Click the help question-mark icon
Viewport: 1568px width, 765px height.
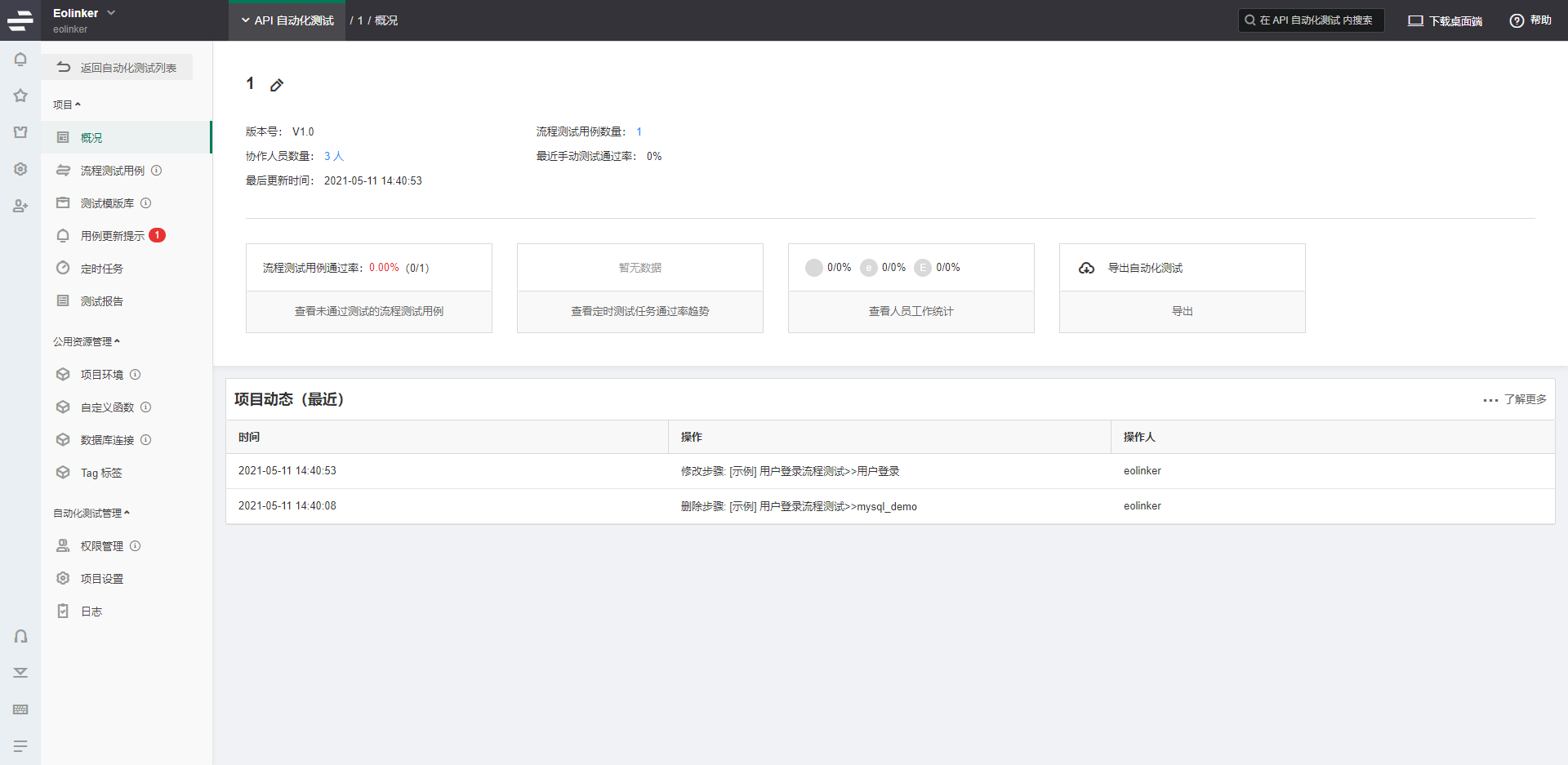click(x=1517, y=20)
